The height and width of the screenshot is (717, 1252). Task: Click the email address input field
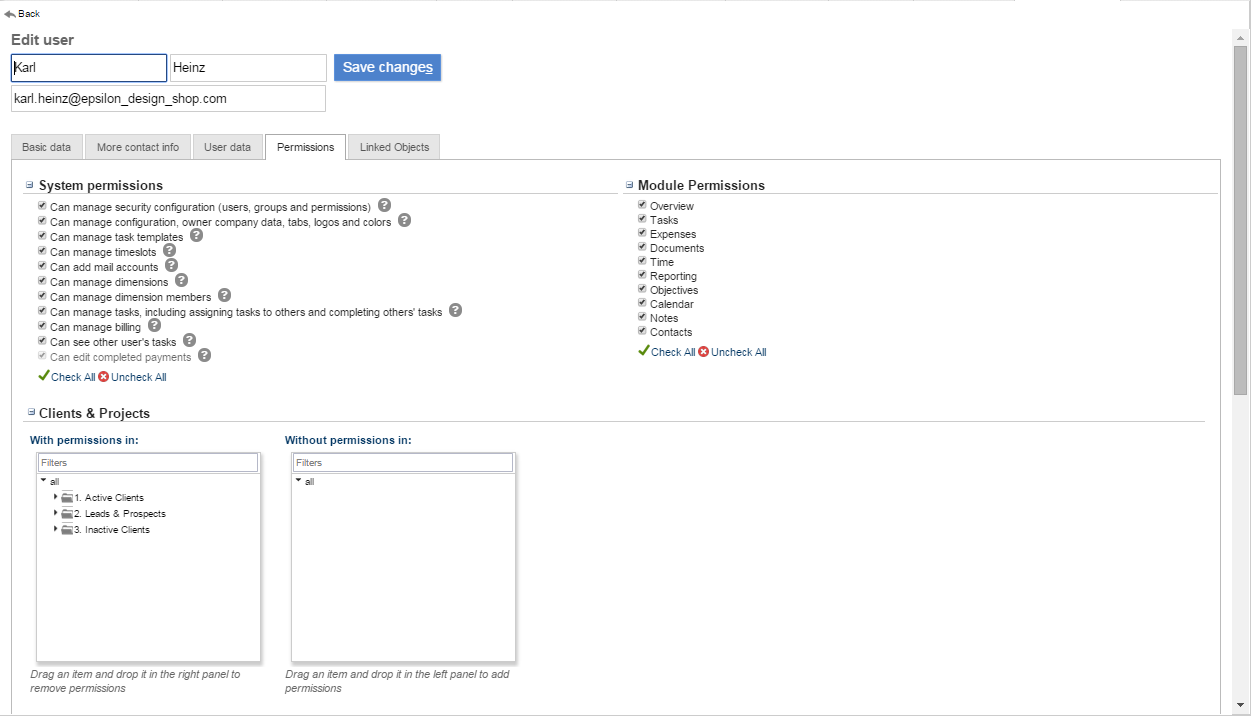pyautogui.click(x=168, y=99)
